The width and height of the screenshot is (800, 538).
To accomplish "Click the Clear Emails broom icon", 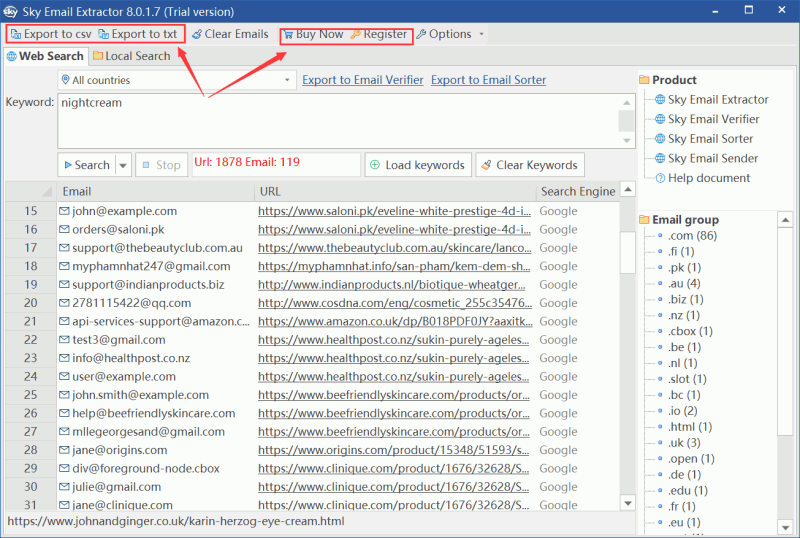I will pyautogui.click(x=198, y=34).
